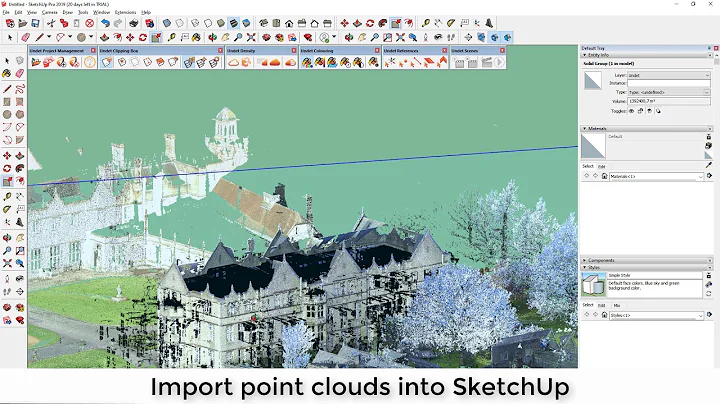Click the Styles details arrow button

(709, 315)
